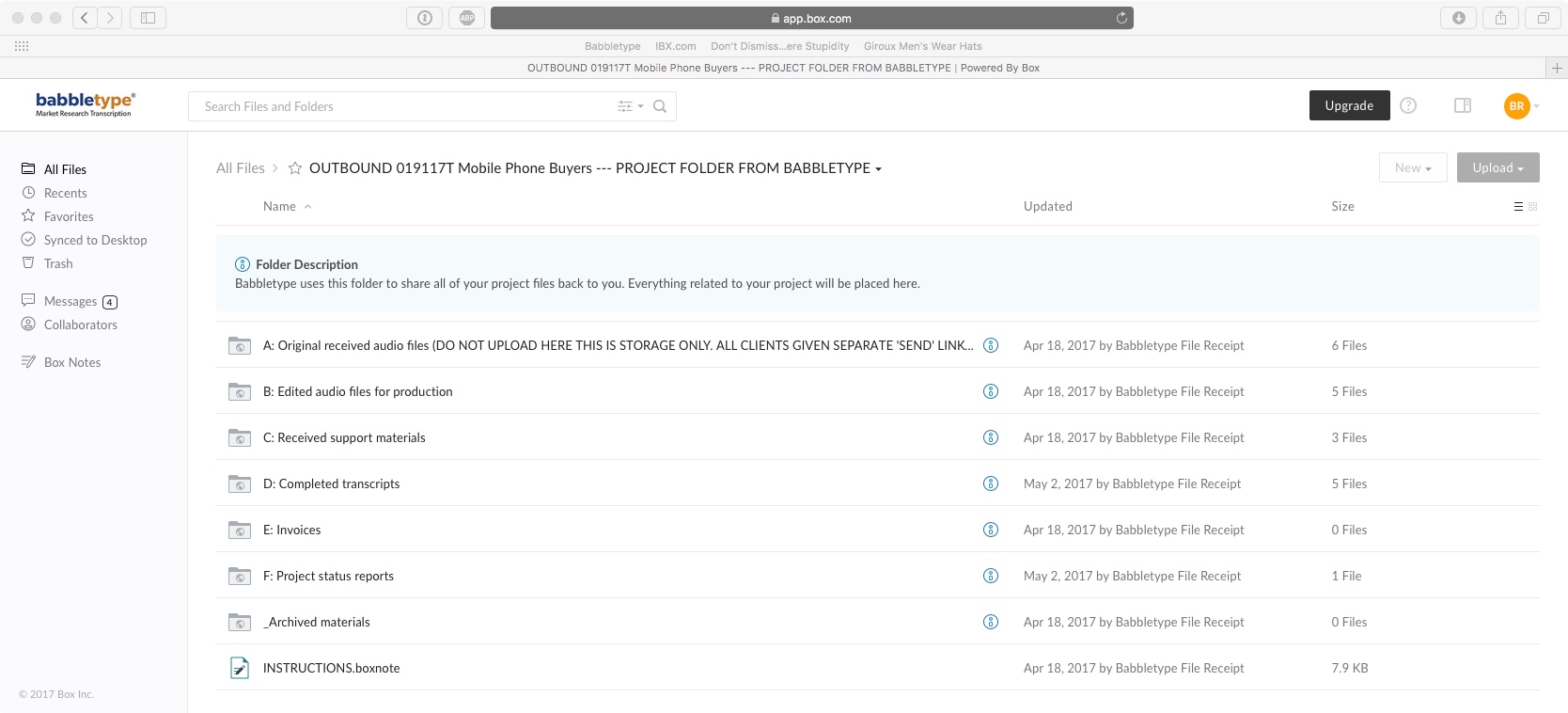
Task: Open the Adblock Plus extension icon
Action: 467,18
